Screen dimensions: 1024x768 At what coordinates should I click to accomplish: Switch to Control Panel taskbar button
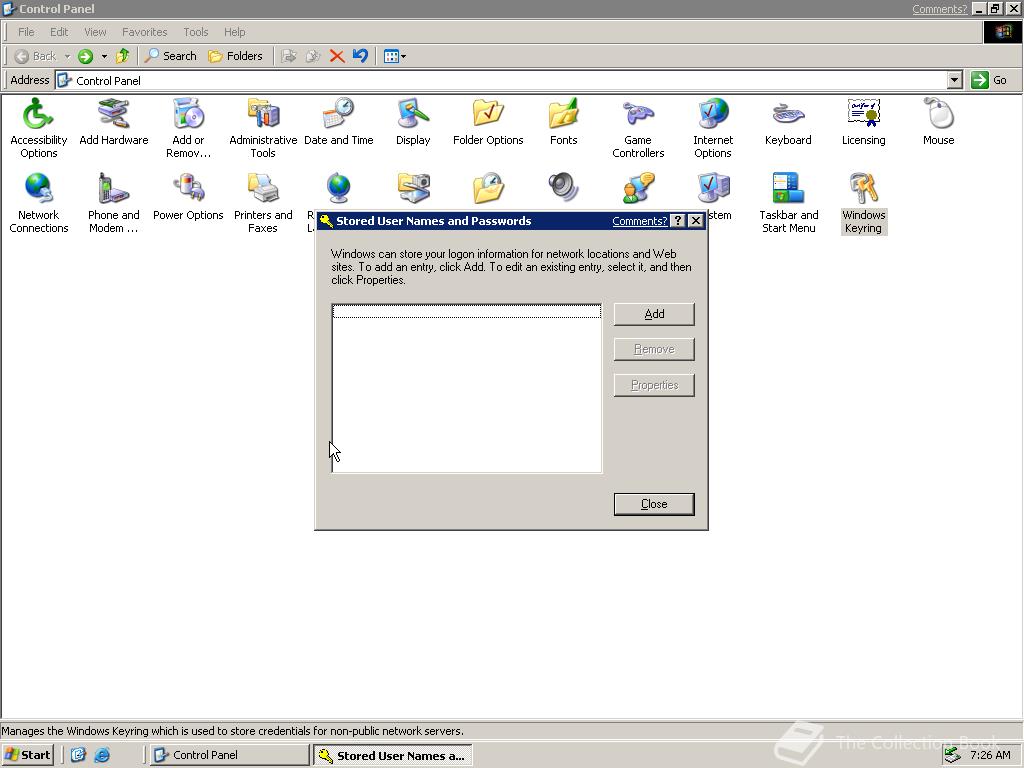pos(229,755)
